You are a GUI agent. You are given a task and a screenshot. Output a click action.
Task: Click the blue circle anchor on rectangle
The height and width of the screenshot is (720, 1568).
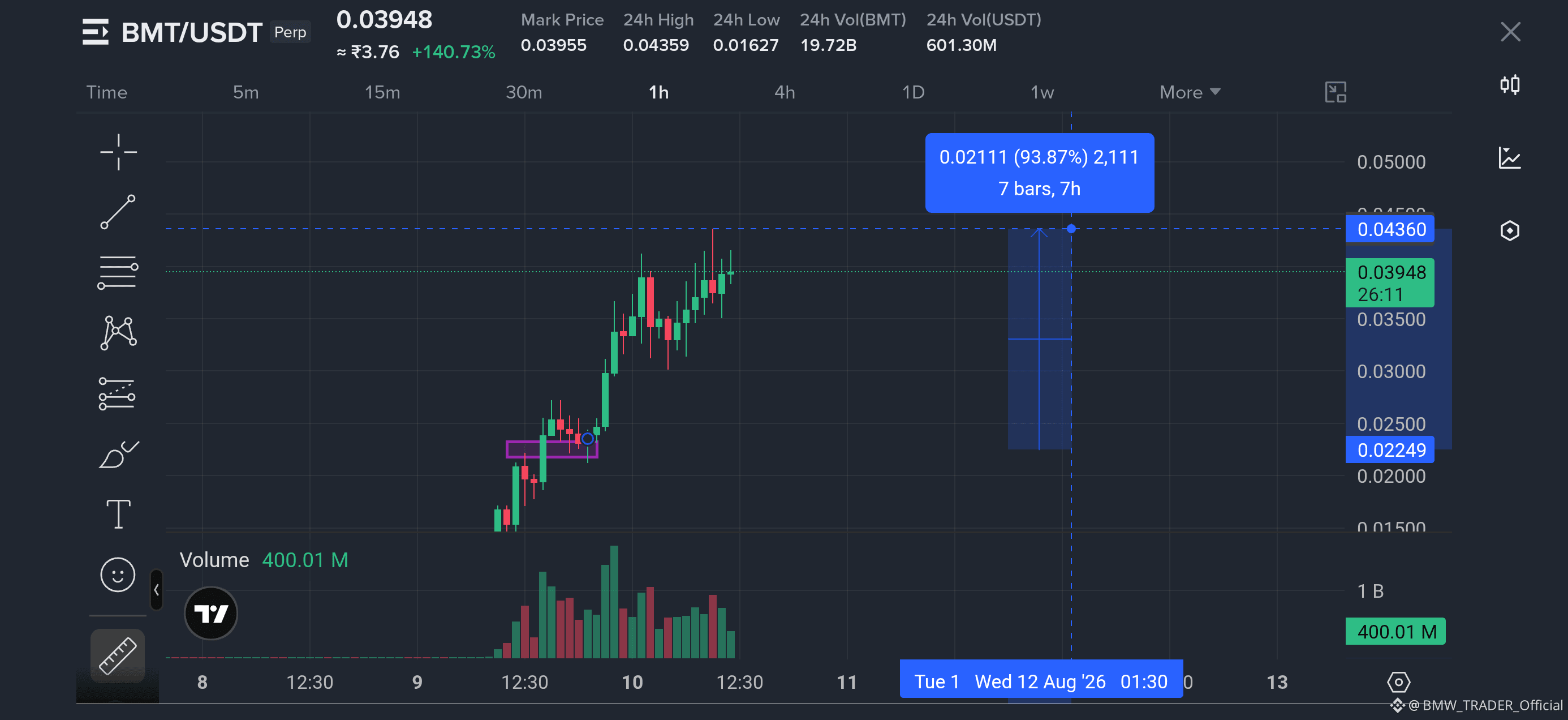click(x=587, y=439)
